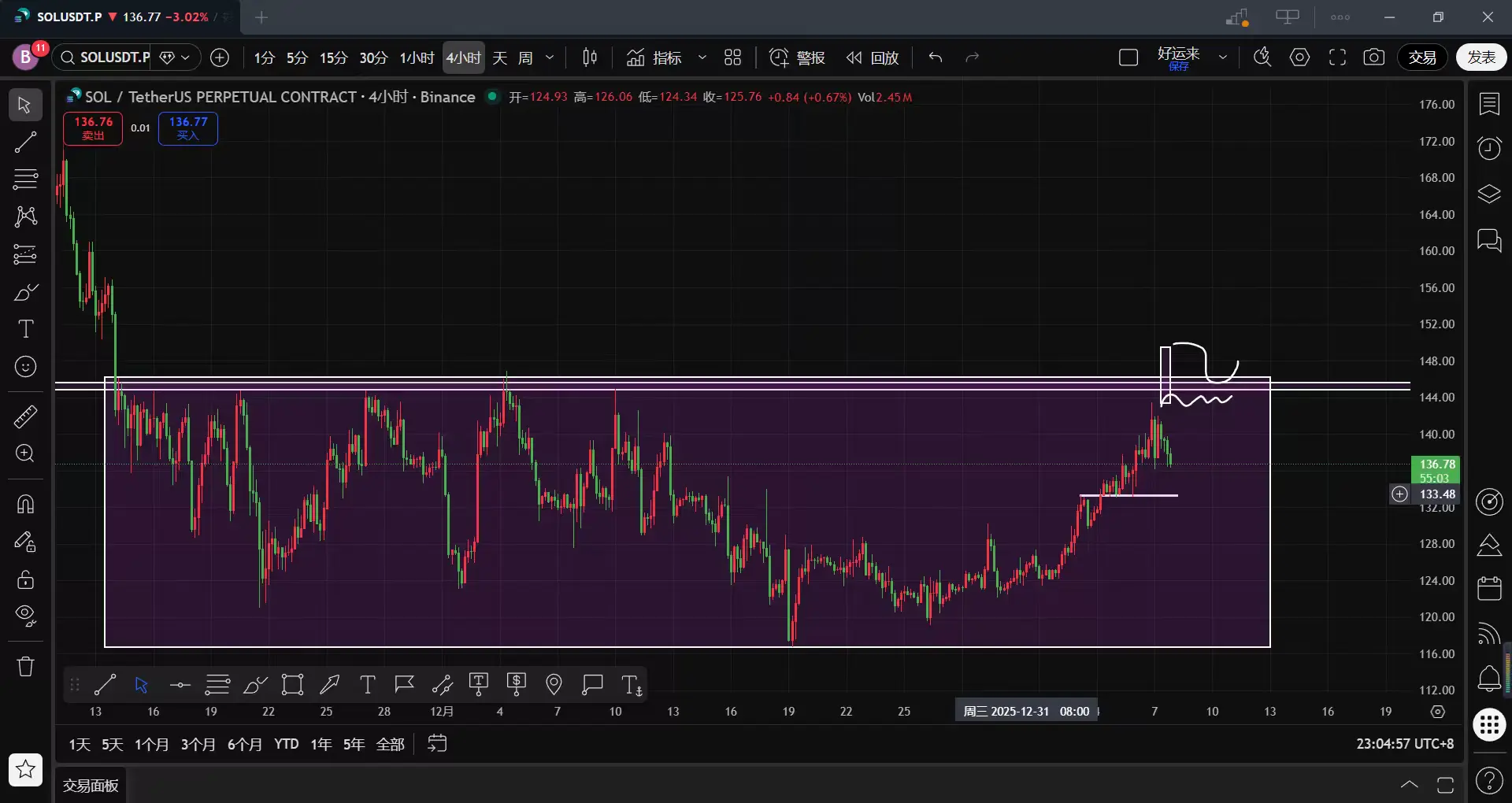1512x803 pixels.
Task: Toggle stay in drawing mode
Action: click(x=25, y=542)
